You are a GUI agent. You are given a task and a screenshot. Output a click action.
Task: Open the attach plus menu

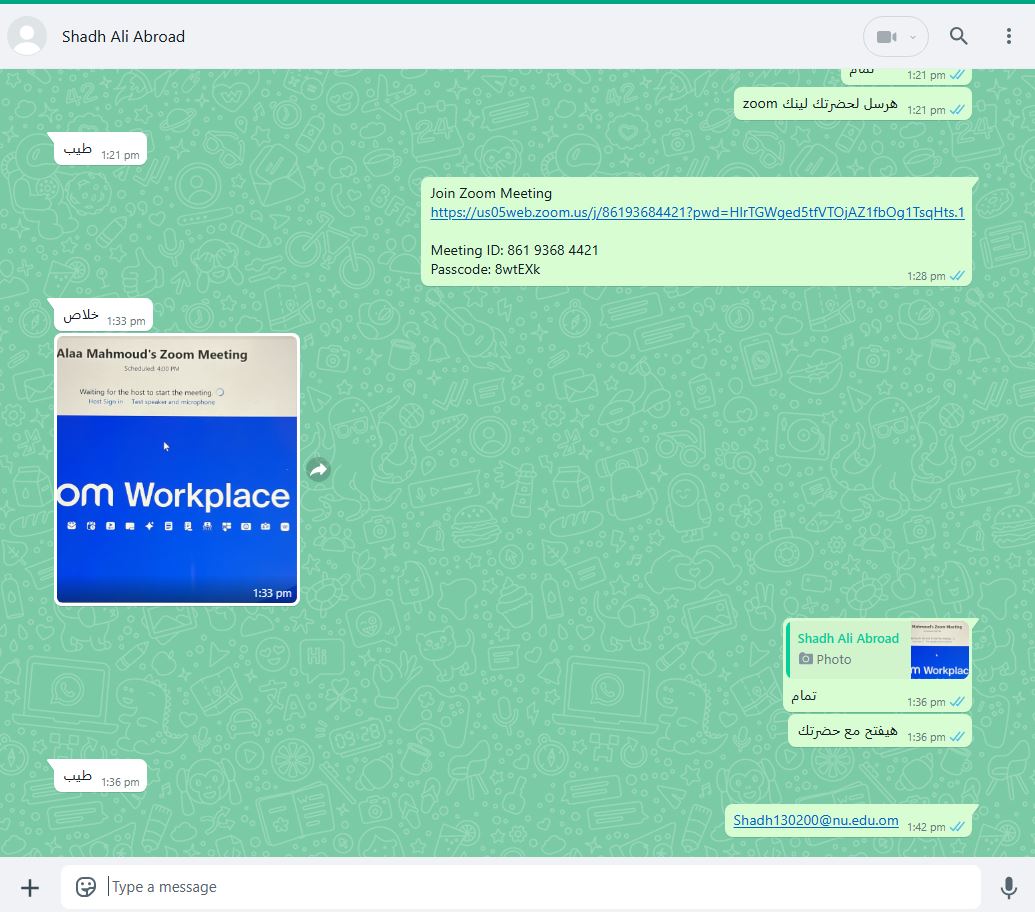(x=30, y=888)
